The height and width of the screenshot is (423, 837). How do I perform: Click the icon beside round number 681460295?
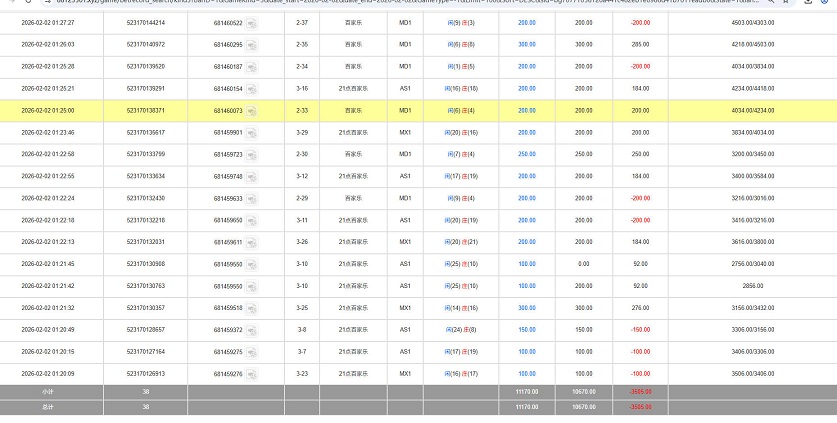pyautogui.click(x=251, y=45)
